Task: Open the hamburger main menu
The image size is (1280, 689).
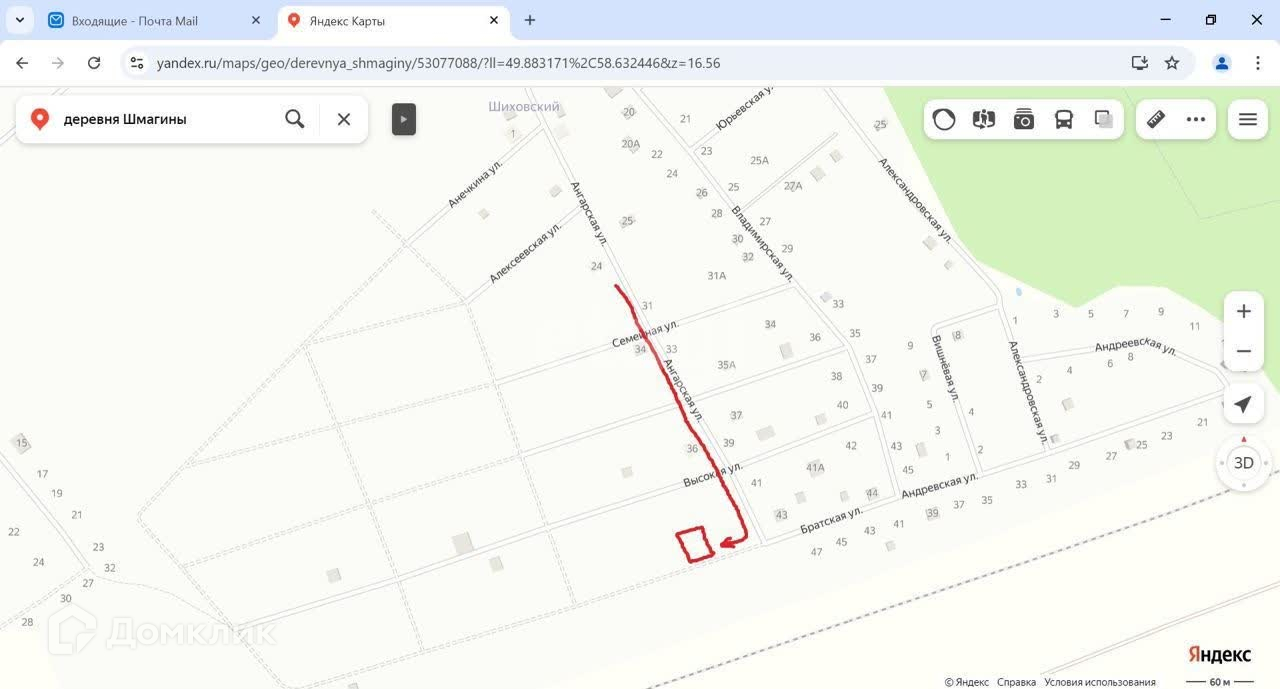Action: pos(1248,119)
